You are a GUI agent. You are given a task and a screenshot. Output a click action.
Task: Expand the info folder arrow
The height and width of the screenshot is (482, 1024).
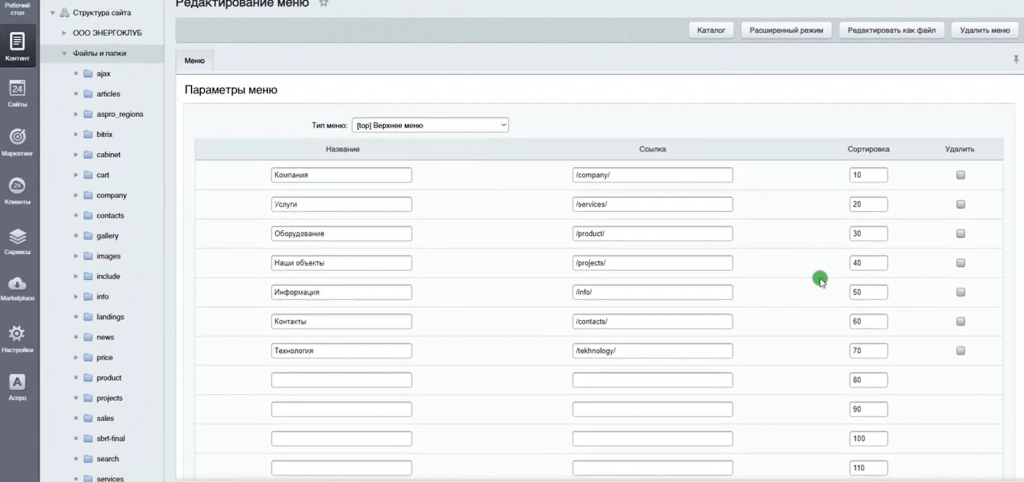pyautogui.click(x=76, y=297)
